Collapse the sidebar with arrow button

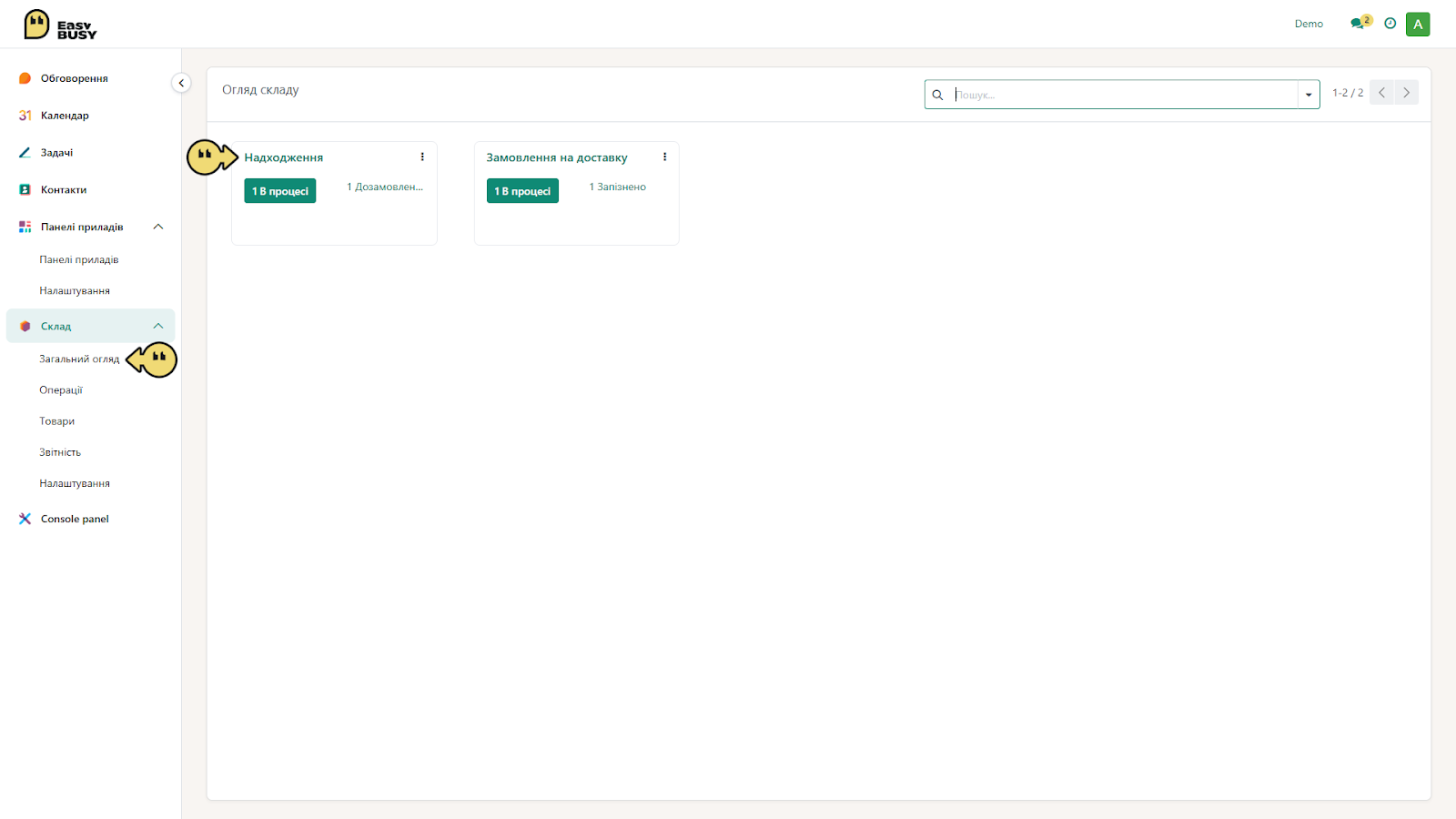coord(181,83)
